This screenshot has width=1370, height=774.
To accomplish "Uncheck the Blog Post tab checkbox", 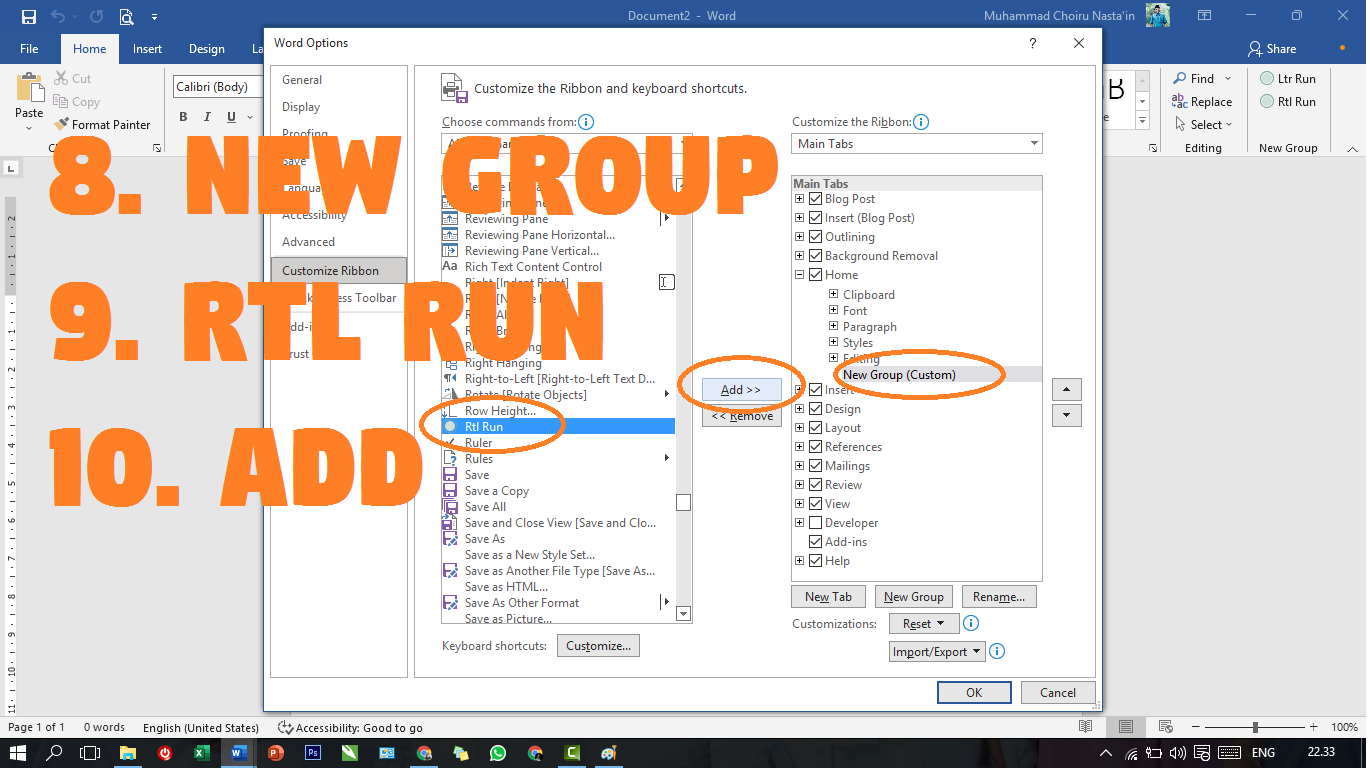I will coord(816,199).
